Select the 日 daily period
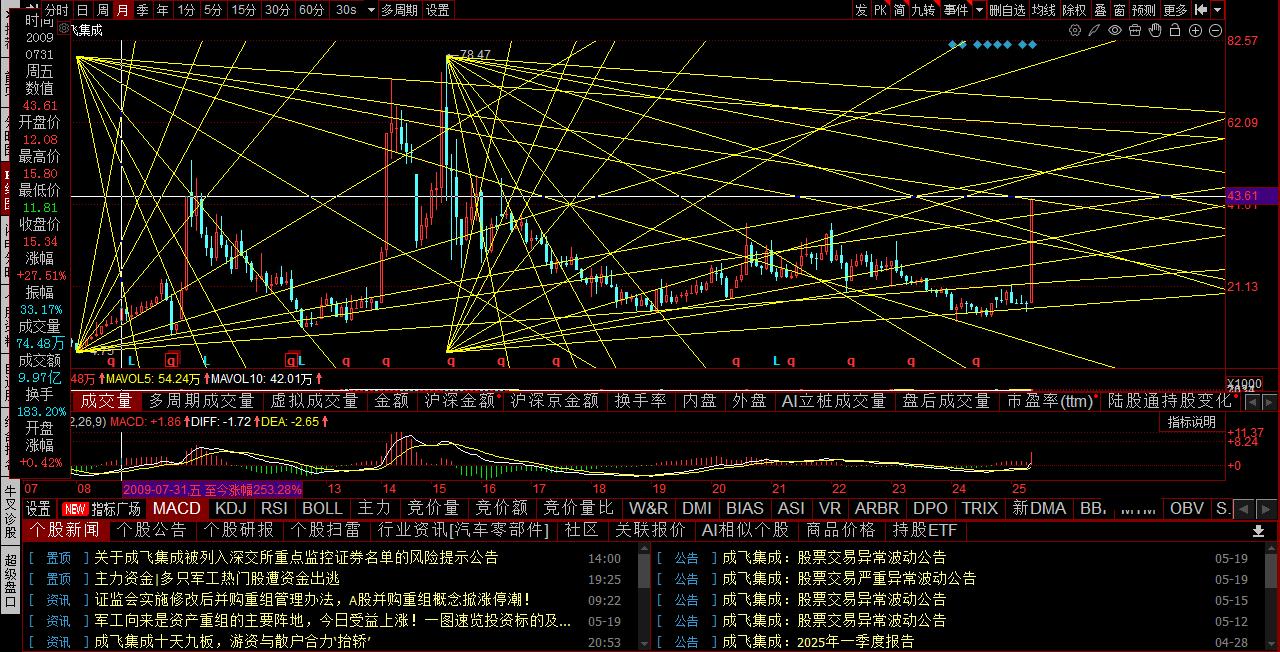The image size is (1280, 652). tap(82, 10)
